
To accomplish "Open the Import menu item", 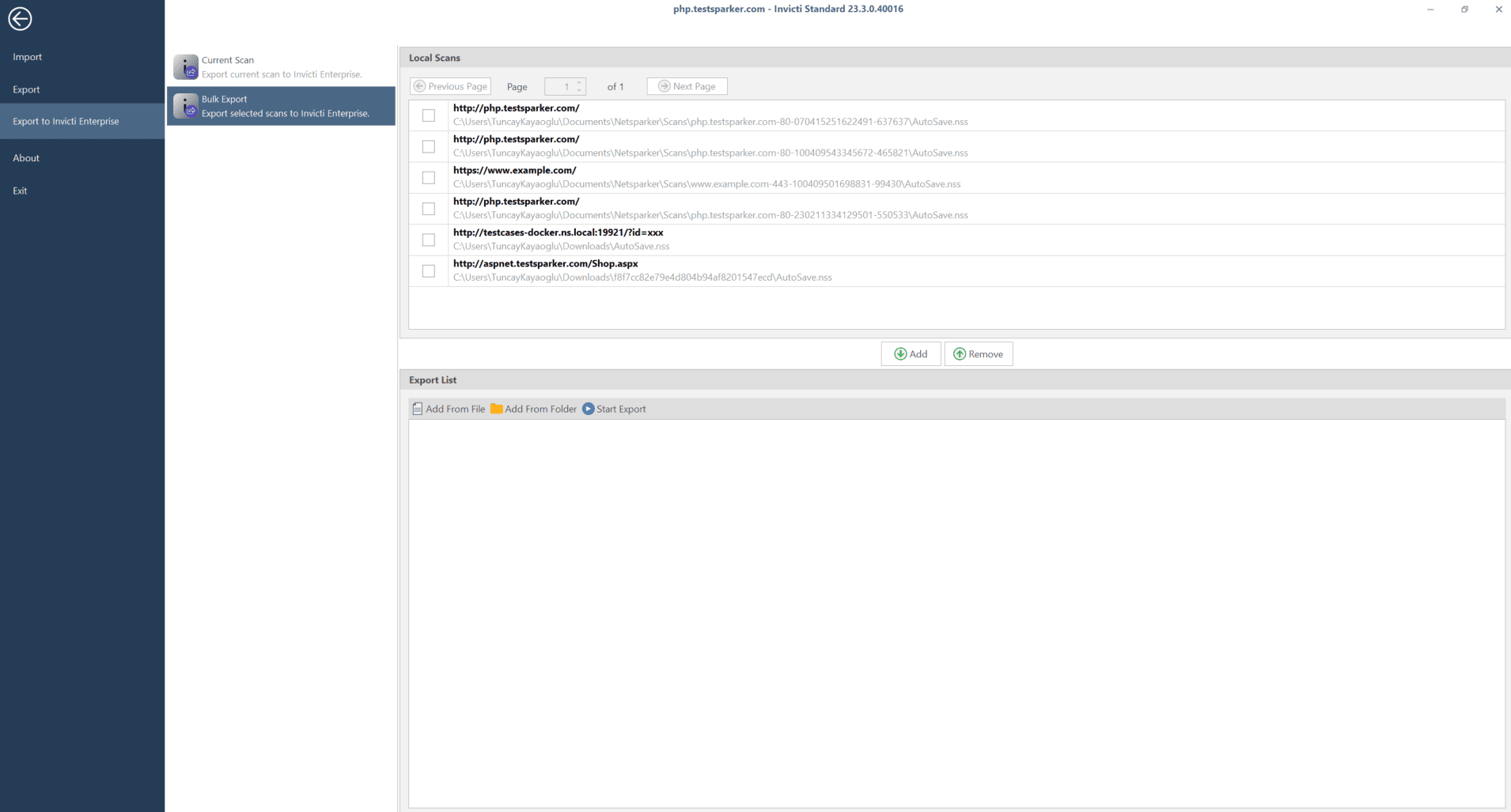I will point(28,57).
